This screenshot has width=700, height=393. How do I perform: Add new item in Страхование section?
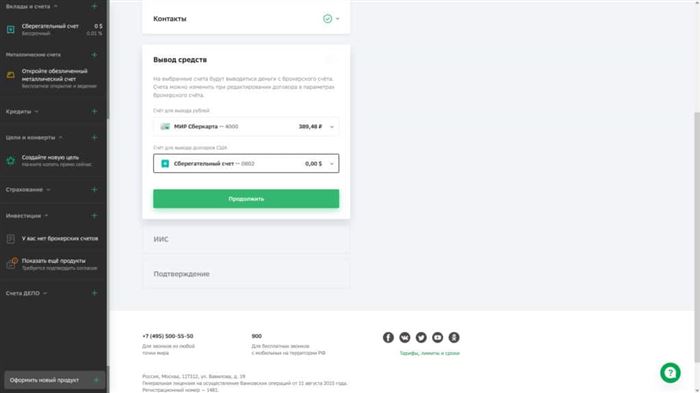pos(94,189)
